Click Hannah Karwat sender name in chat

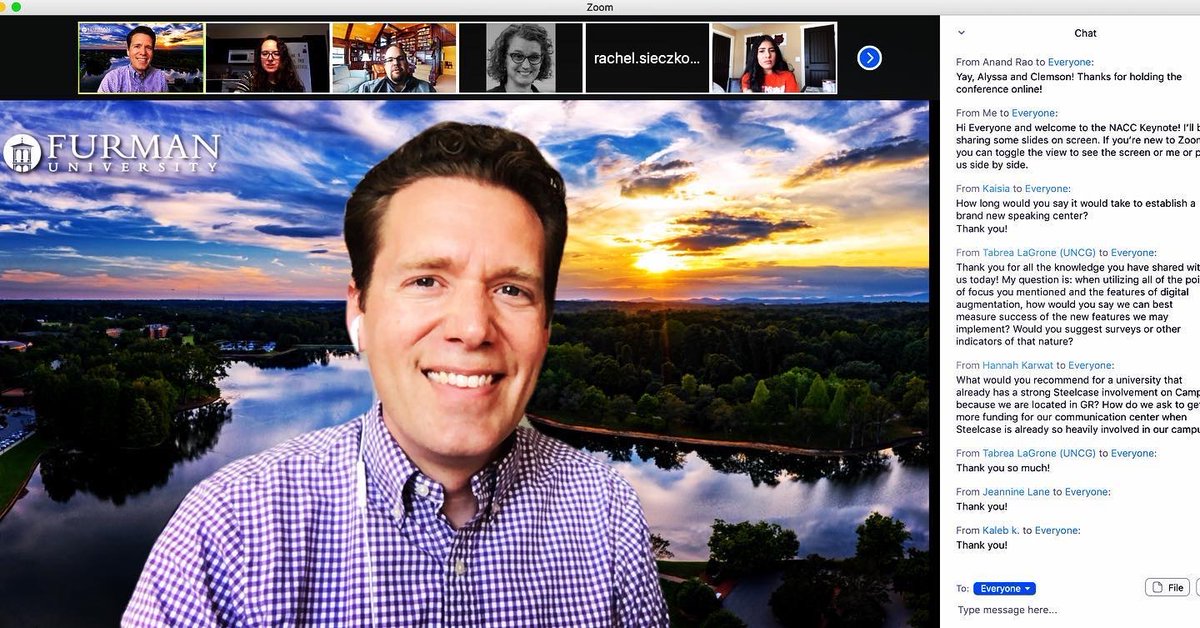coord(1018,366)
